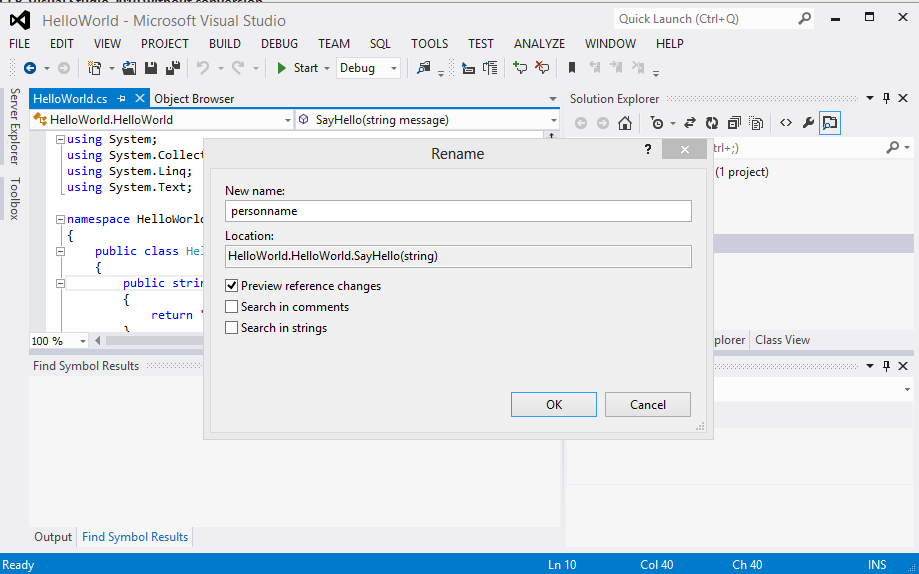Open the BUILD menu
The height and width of the screenshot is (574, 919).
pyautogui.click(x=224, y=44)
